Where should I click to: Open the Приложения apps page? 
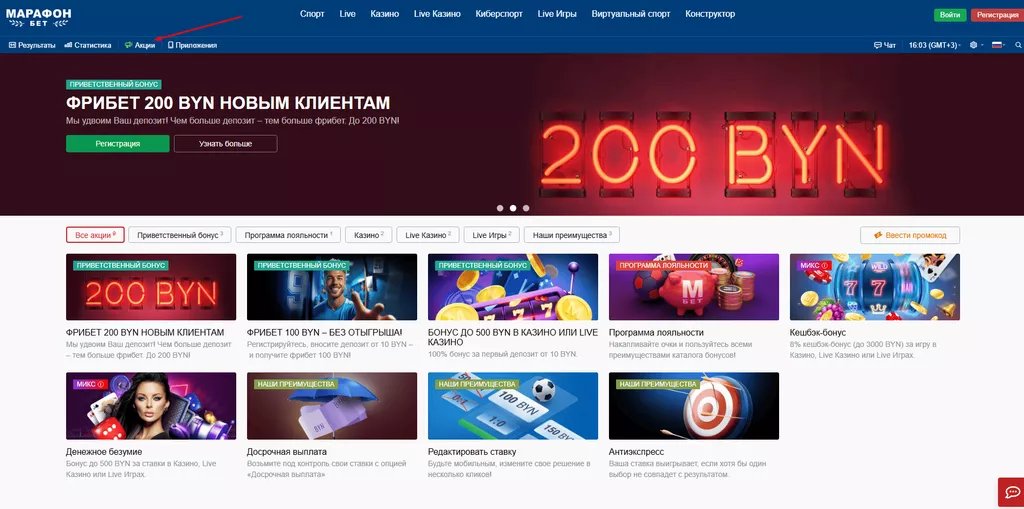pyautogui.click(x=195, y=45)
